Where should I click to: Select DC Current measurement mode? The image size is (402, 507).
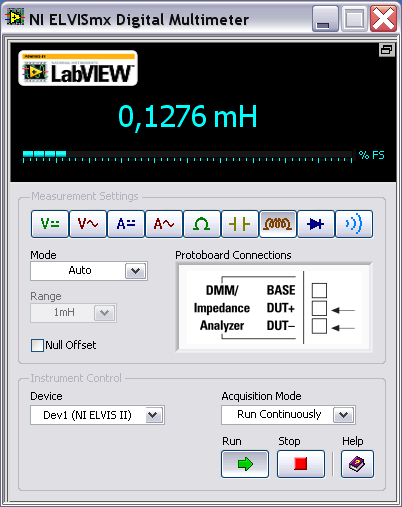pyautogui.click(x=126, y=224)
